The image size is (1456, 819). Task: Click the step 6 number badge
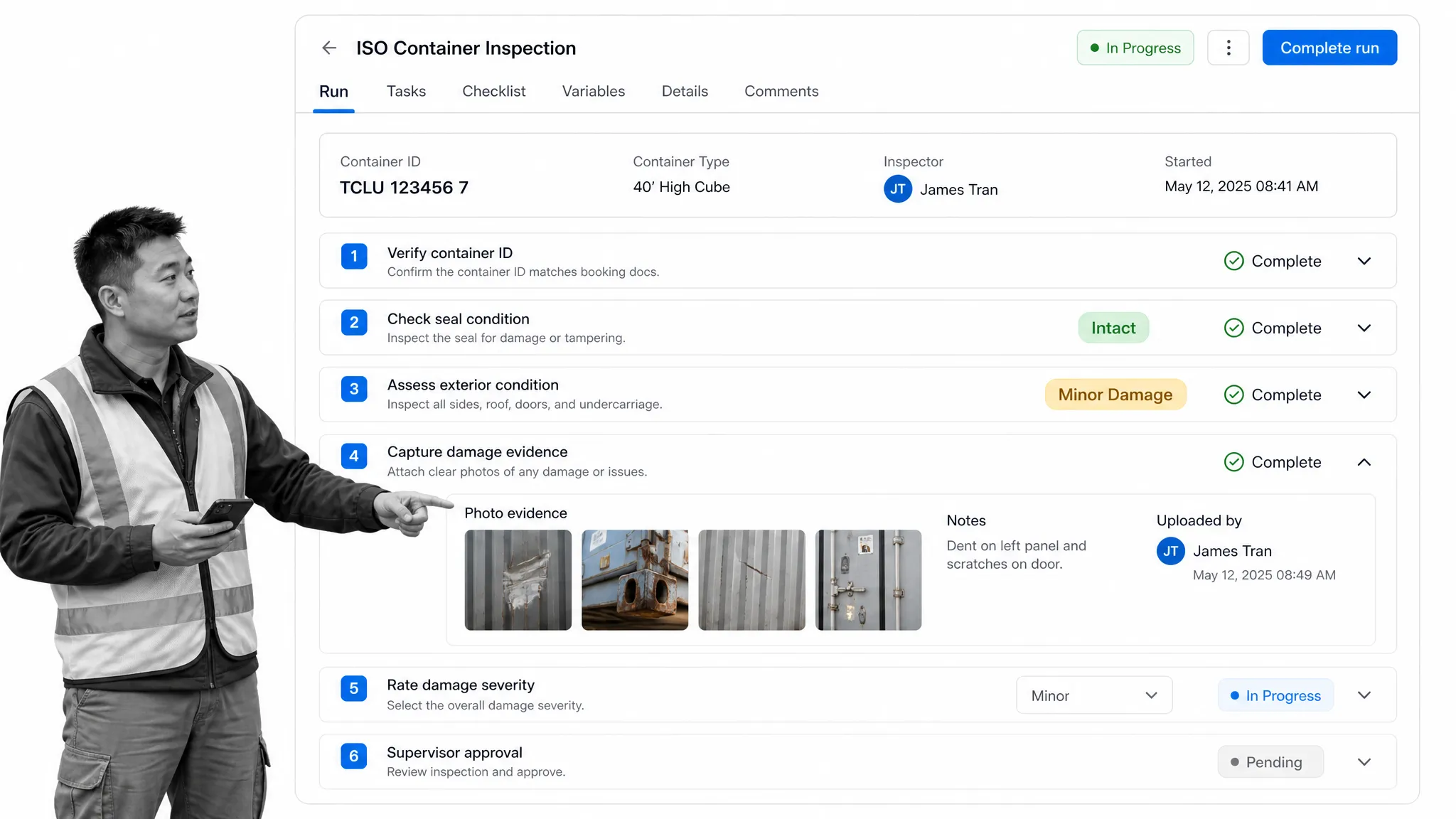click(x=354, y=756)
